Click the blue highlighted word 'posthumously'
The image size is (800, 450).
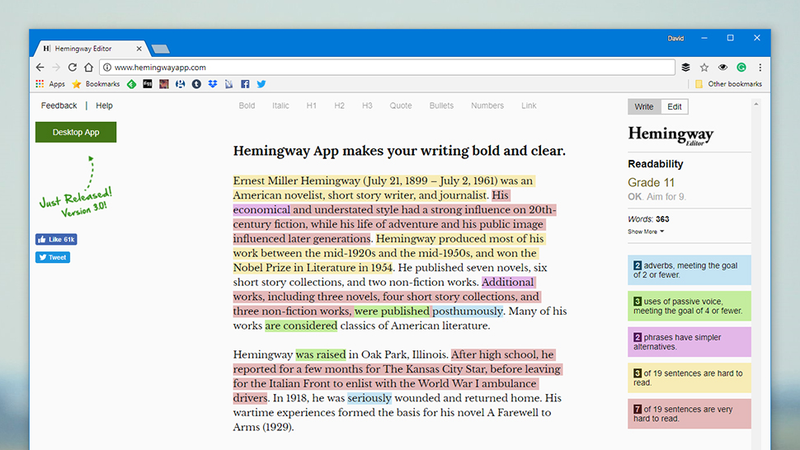coord(467,311)
